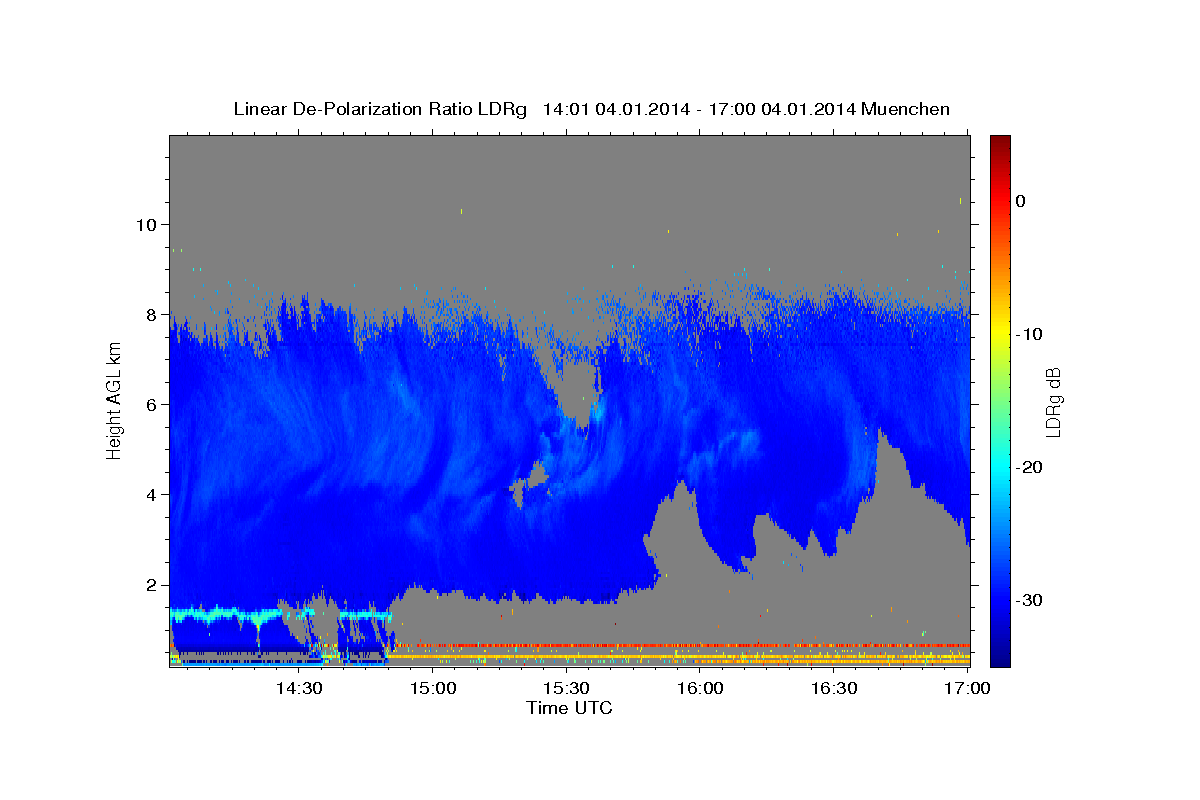Click the height tick label 6

coord(154,404)
